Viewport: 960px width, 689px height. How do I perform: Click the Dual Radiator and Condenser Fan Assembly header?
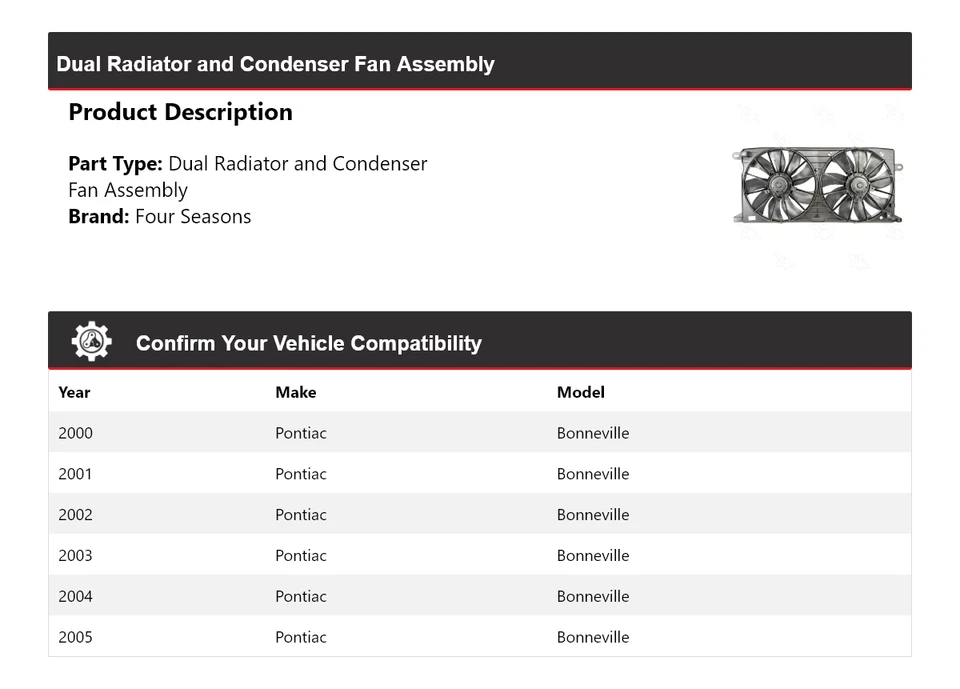pyautogui.click(x=275, y=64)
